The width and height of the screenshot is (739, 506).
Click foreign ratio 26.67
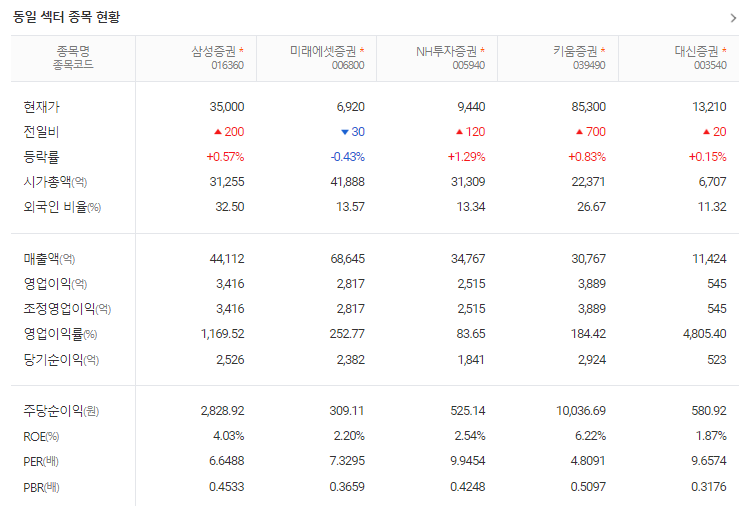(592, 207)
